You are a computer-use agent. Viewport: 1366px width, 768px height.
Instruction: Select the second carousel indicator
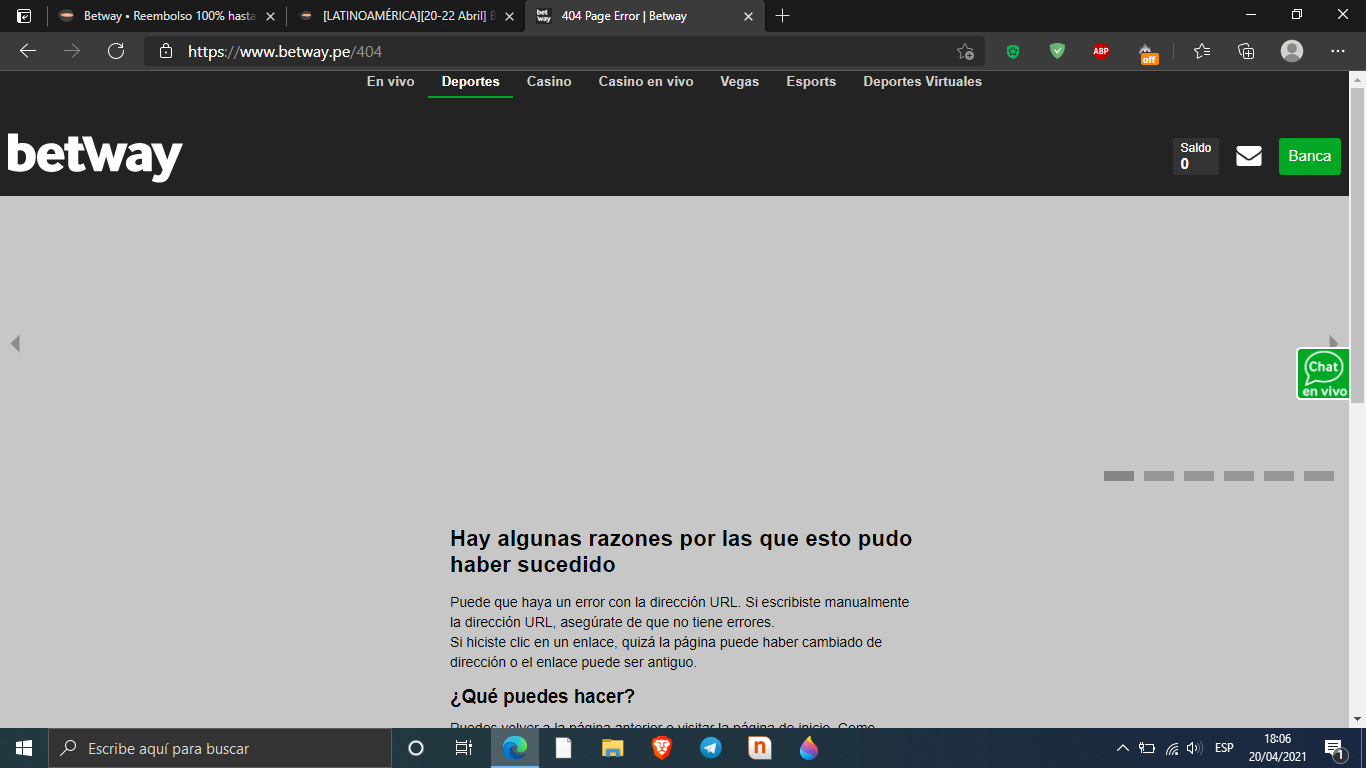[1159, 476]
